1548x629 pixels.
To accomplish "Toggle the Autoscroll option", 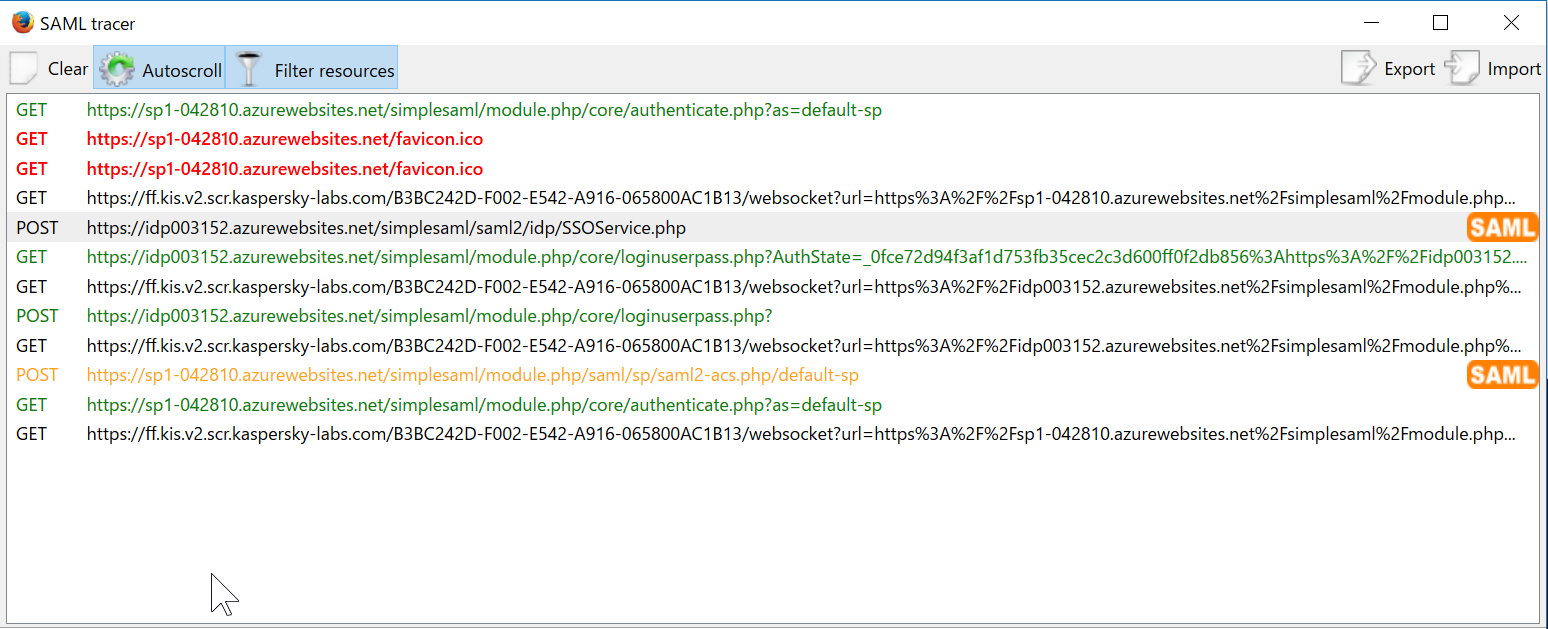I will [x=160, y=68].
